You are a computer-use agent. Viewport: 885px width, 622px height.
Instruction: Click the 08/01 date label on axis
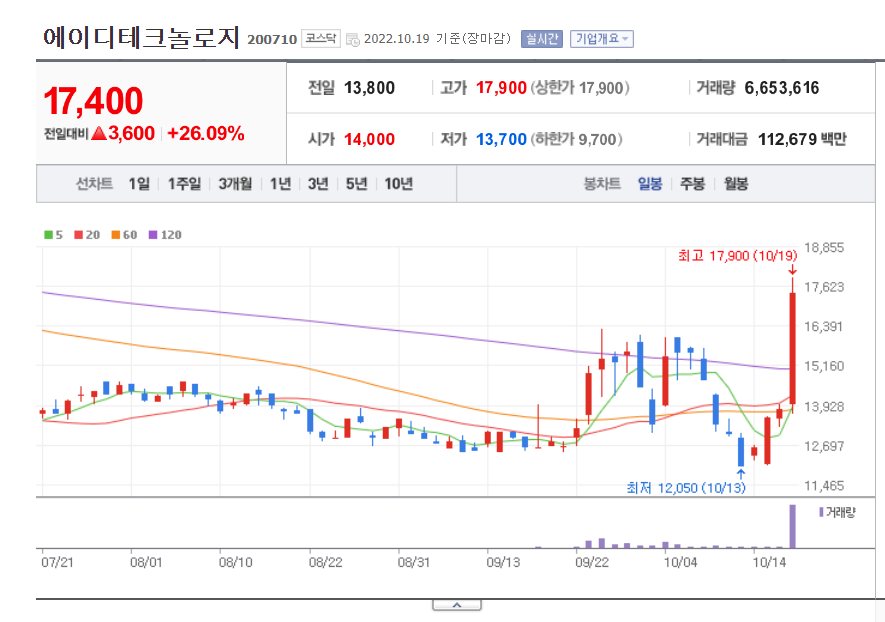coord(146,562)
